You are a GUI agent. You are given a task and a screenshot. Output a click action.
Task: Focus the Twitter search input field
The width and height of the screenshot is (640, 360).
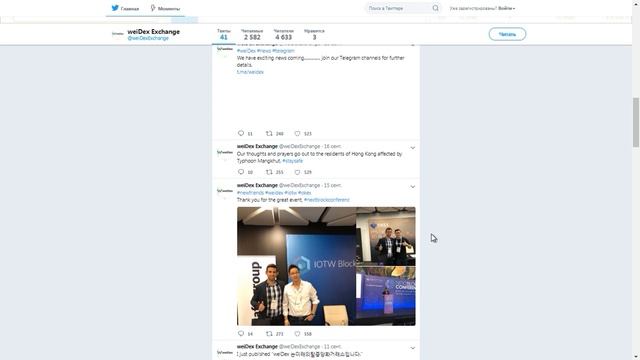click(x=398, y=8)
